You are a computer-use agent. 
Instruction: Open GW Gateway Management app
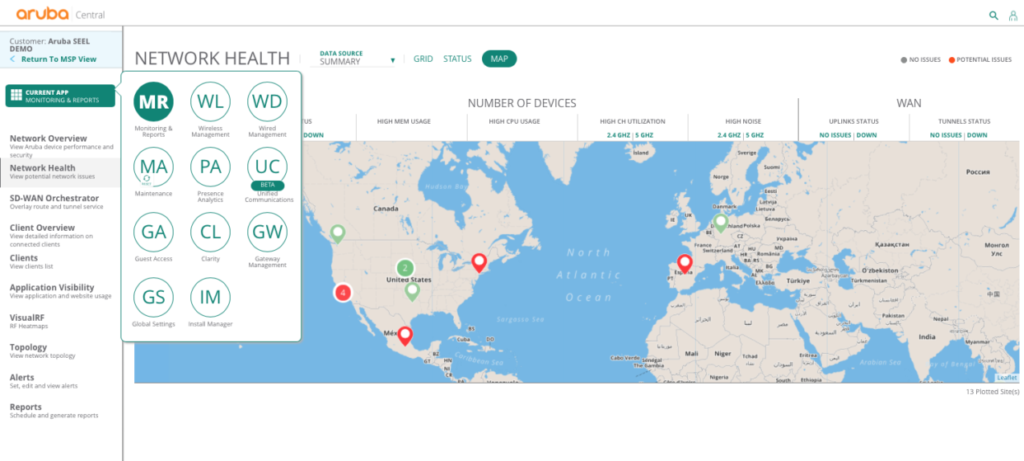[x=267, y=231]
